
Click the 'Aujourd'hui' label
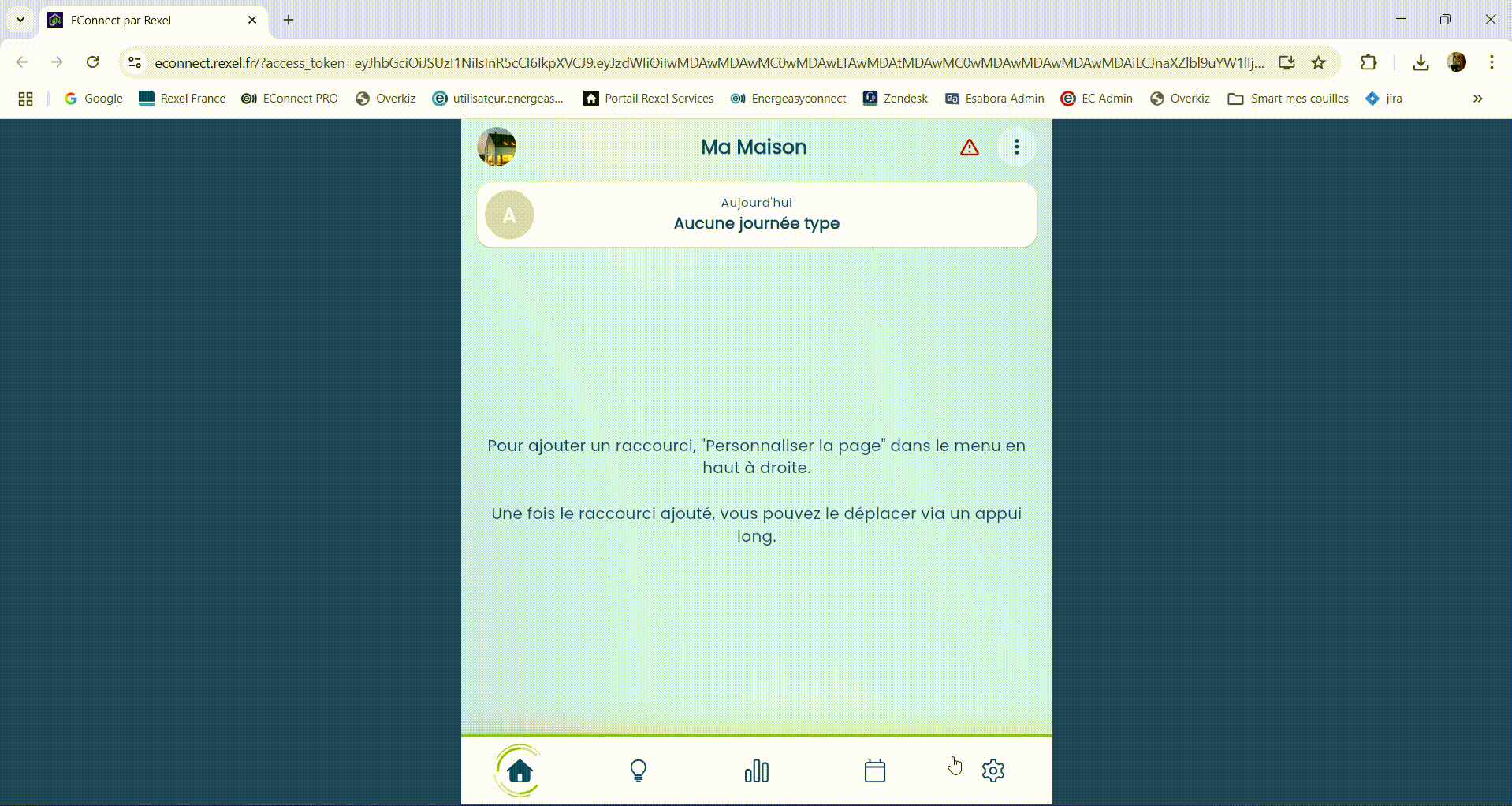pos(757,203)
